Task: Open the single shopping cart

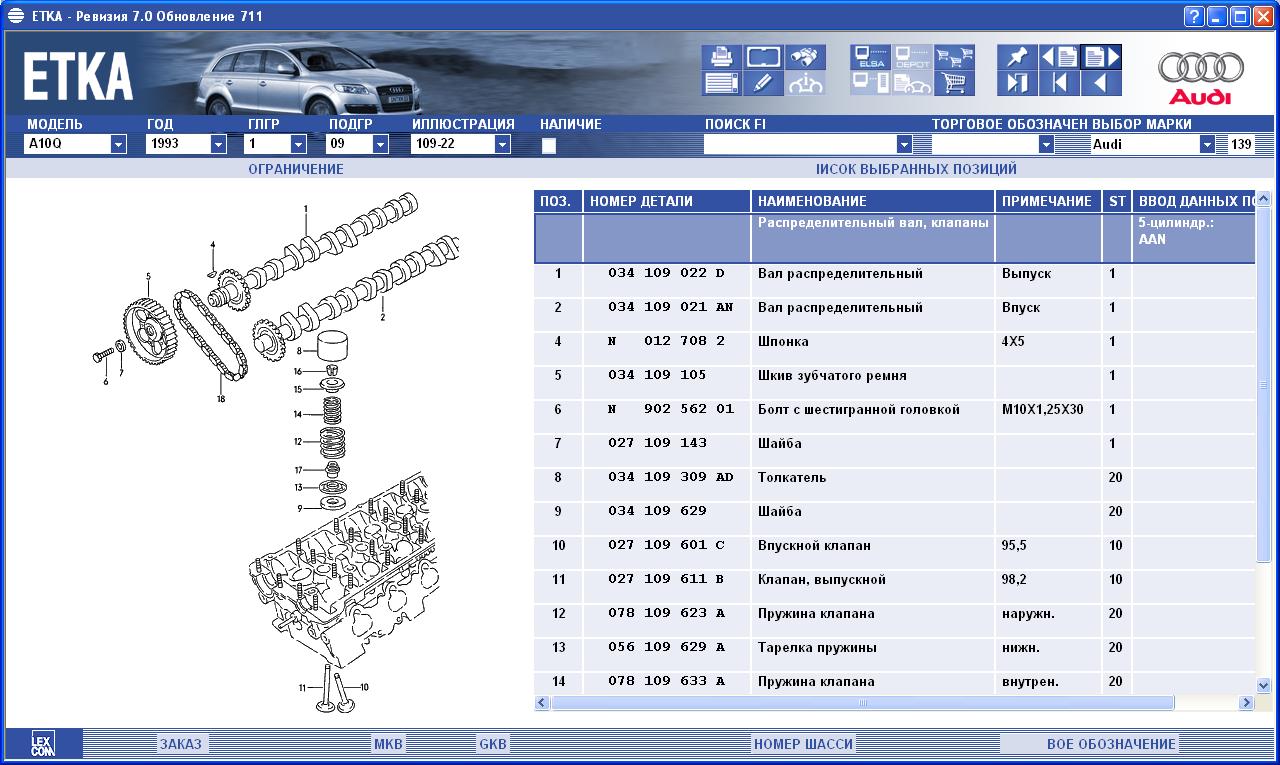Action: (954, 83)
